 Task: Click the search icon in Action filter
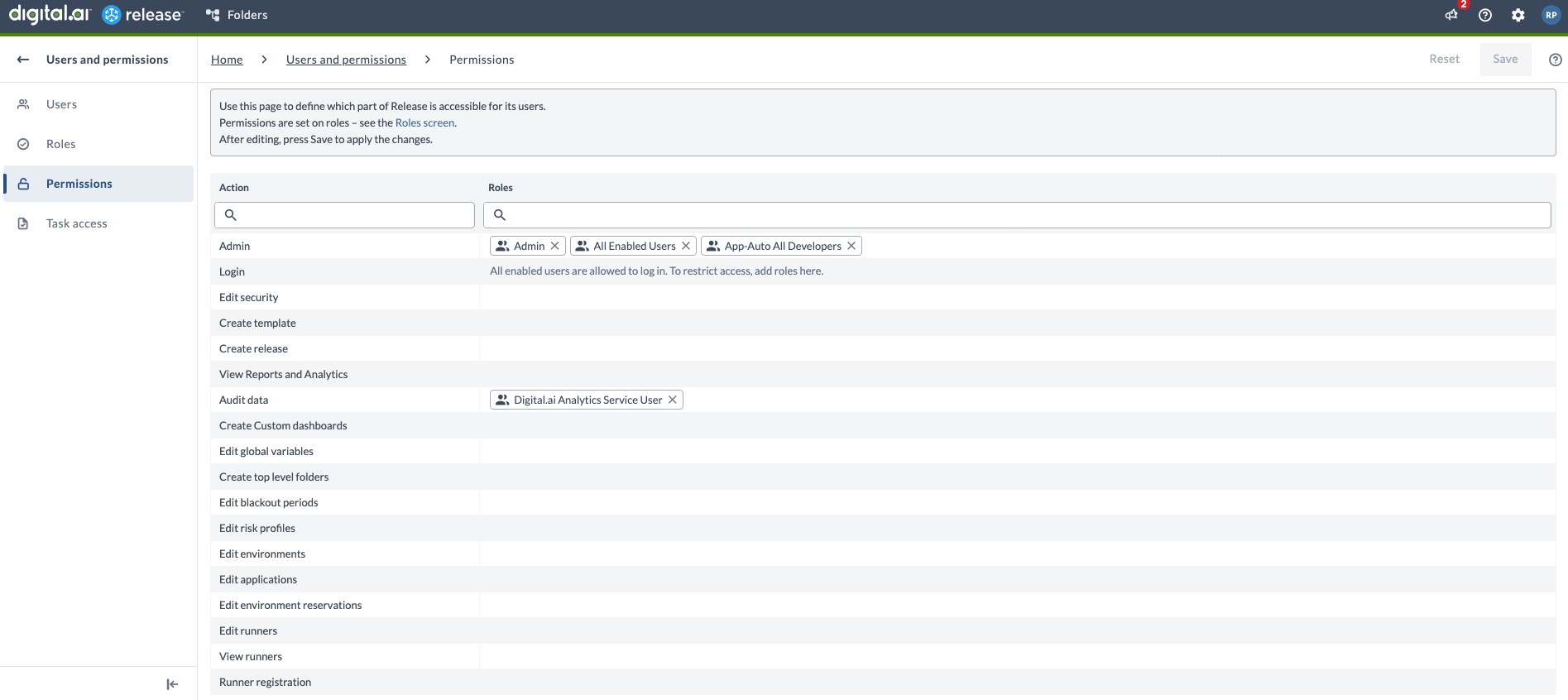tap(231, 215)
